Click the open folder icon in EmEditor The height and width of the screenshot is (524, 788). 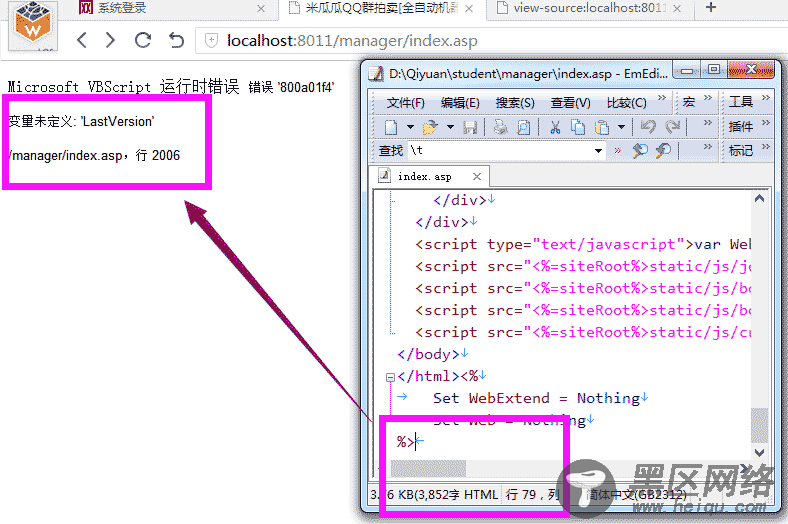click(430, 127)
